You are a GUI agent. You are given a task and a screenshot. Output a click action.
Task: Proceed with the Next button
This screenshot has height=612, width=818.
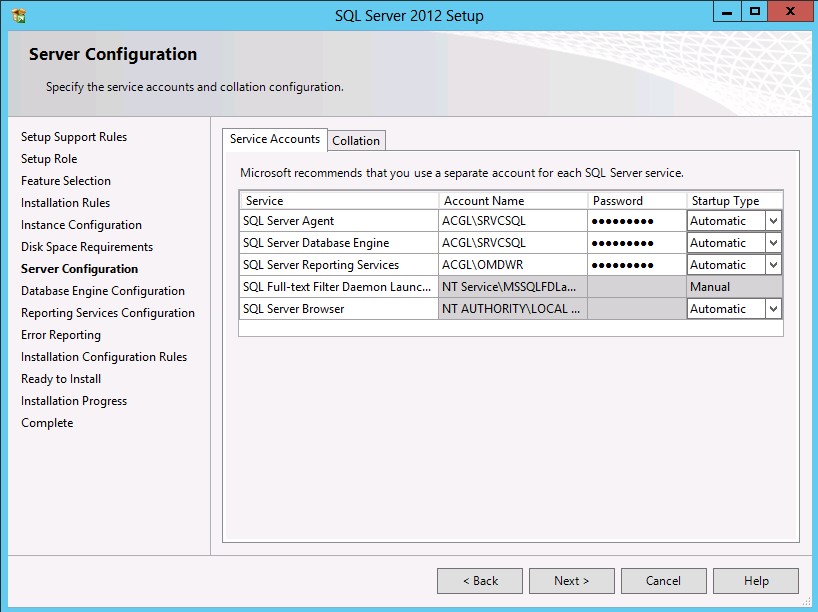(x=572, y=581)
